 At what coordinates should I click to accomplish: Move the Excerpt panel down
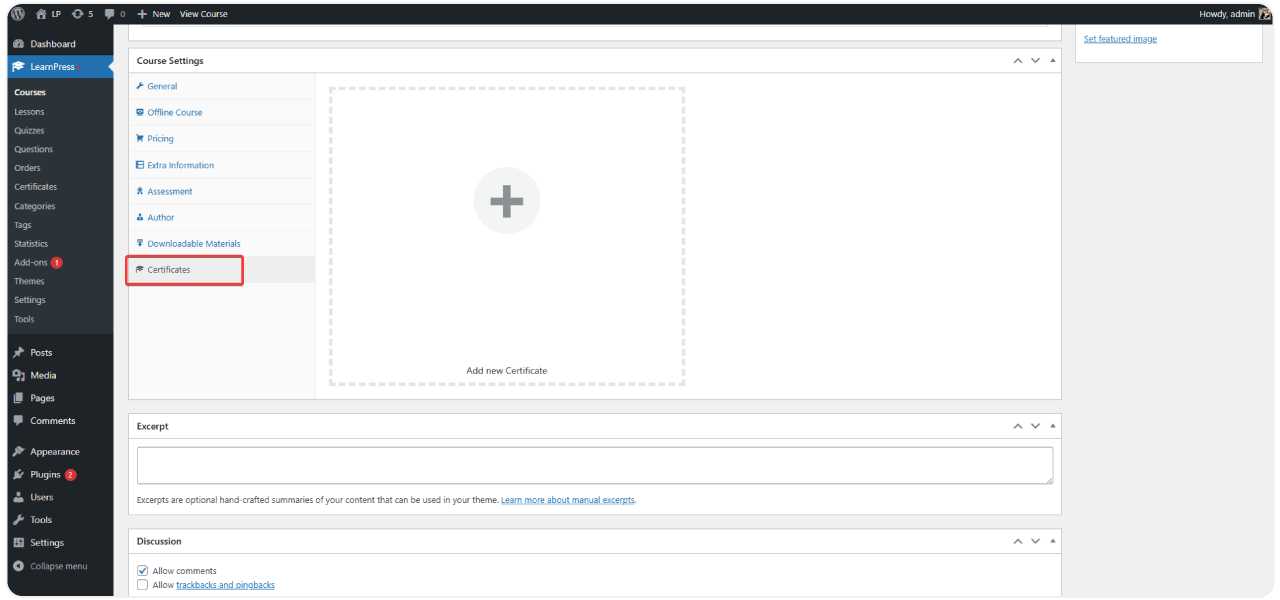1035,426
